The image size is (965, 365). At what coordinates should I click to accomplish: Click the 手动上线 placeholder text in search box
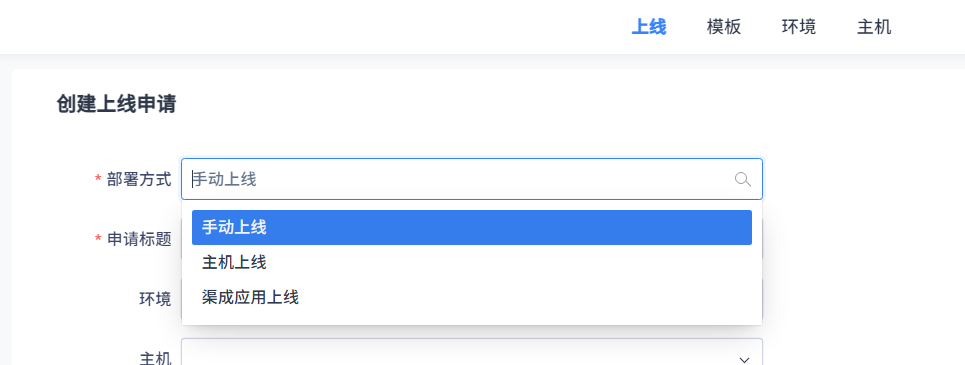225,179
